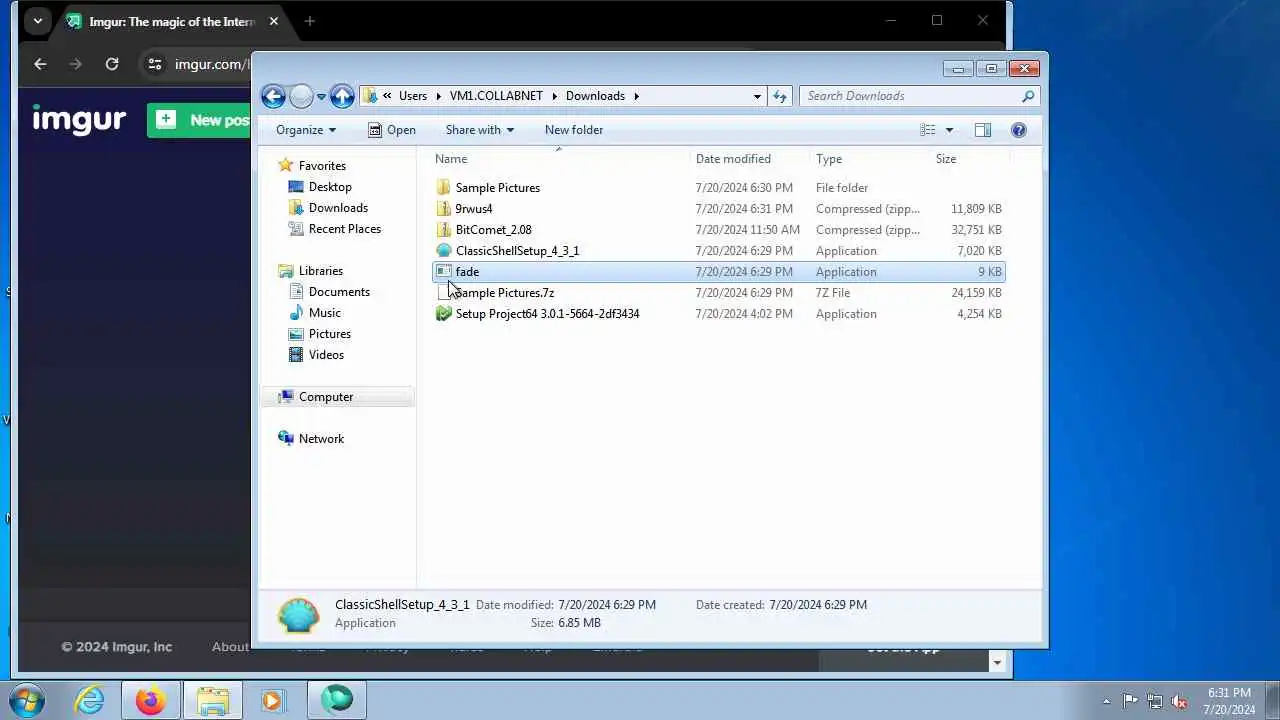The image size is (1280, 720).
Task: Open Windows Media Player from taskbar
Action: 273,700
